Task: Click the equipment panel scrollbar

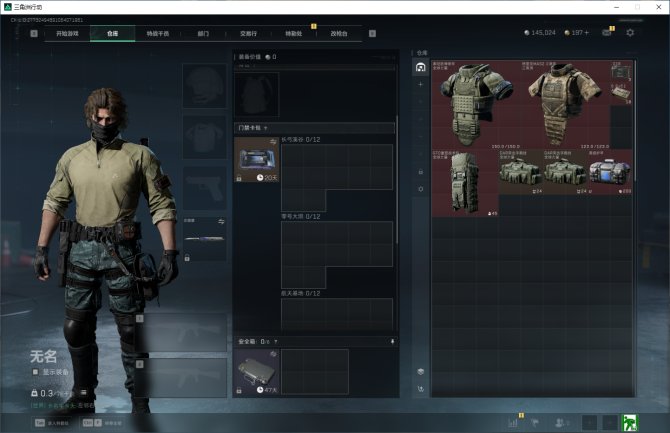Action: 397,180
